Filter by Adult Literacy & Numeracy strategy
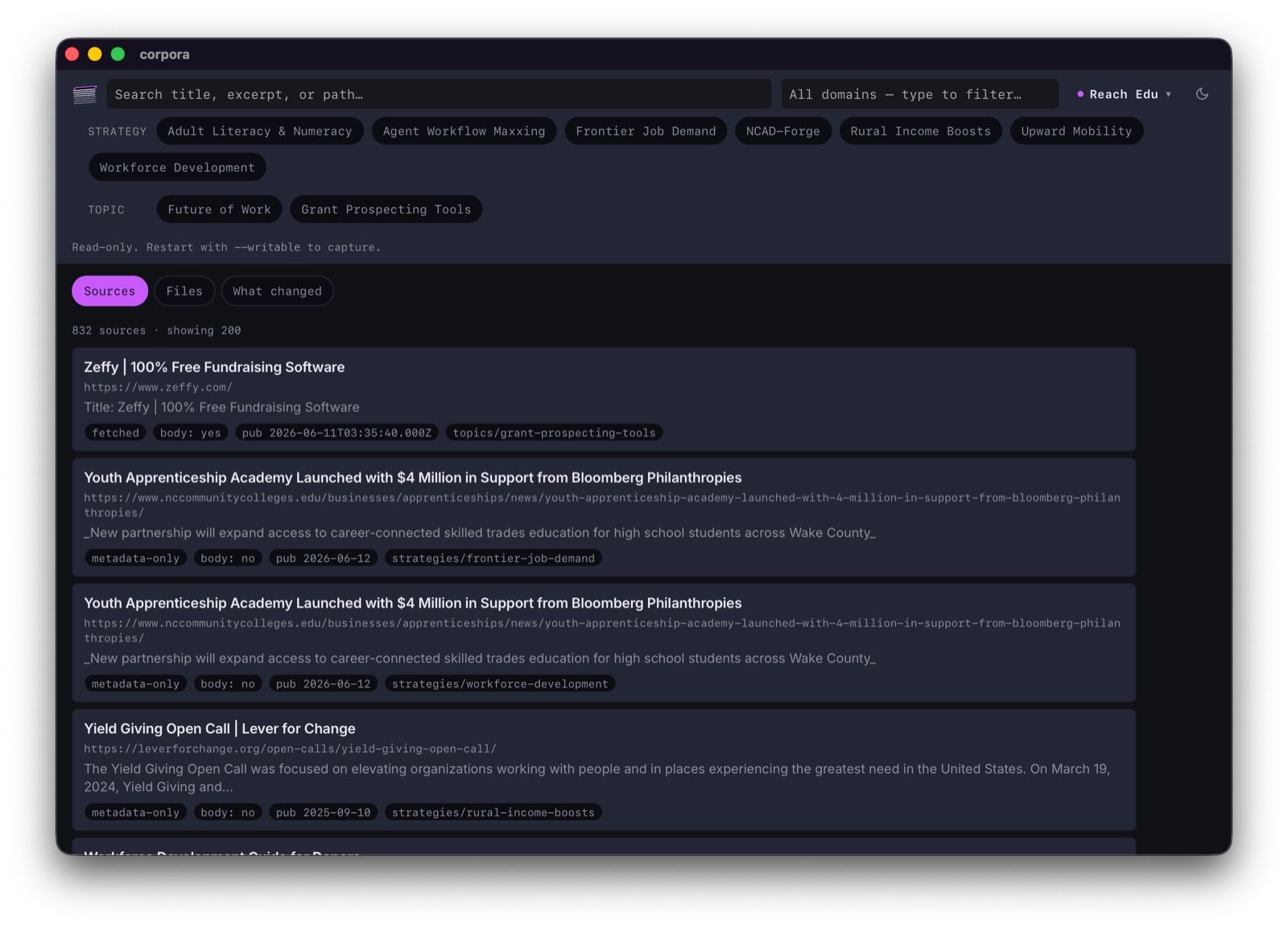 tap(259, 131)
